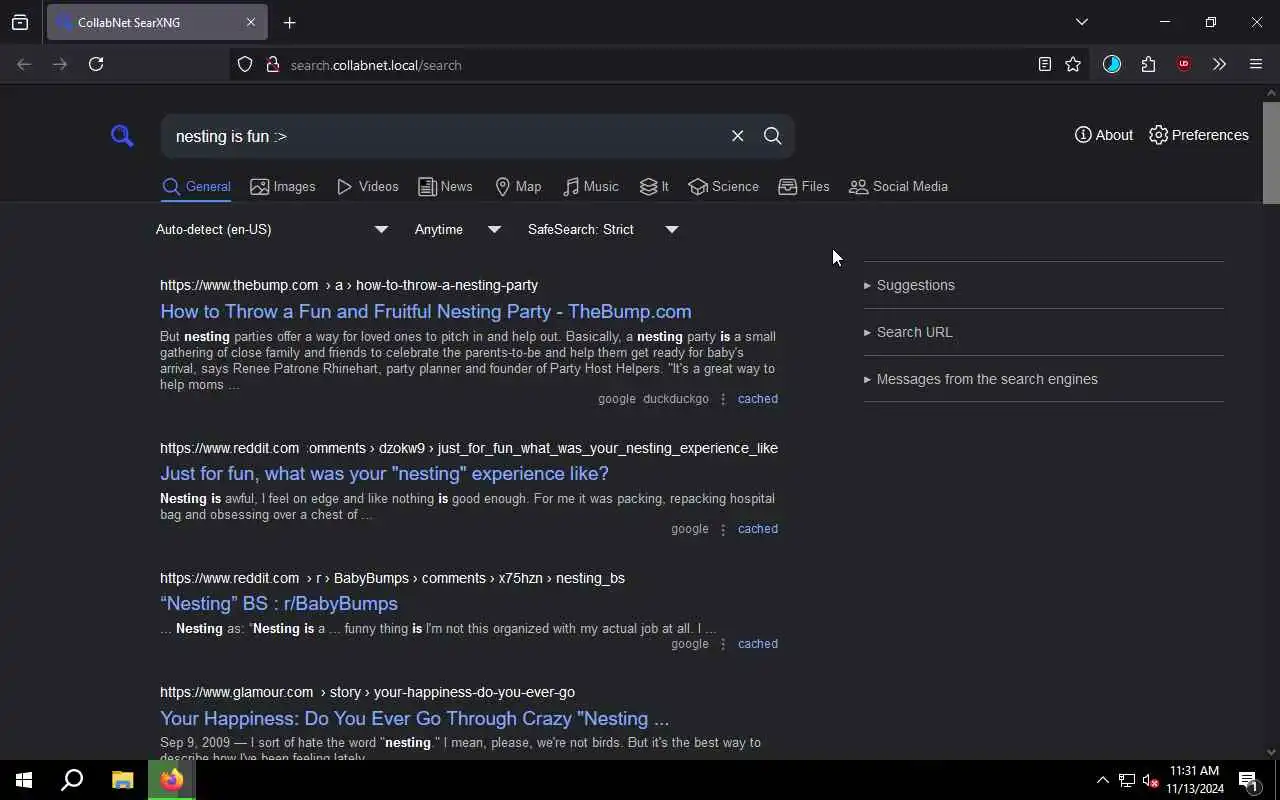Open the Windows Start menu
1280x800 pixels.
point(24,780)
